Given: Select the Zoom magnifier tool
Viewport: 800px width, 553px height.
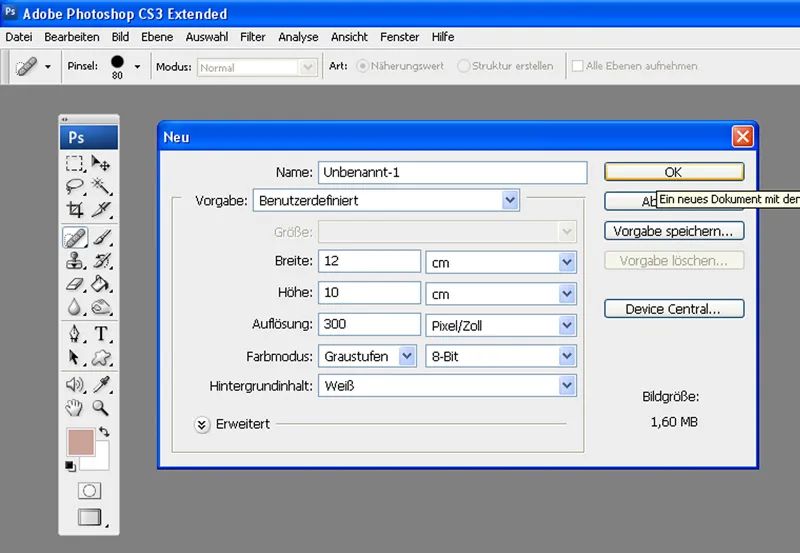Looking at the screenshot, I should (101, 408).
